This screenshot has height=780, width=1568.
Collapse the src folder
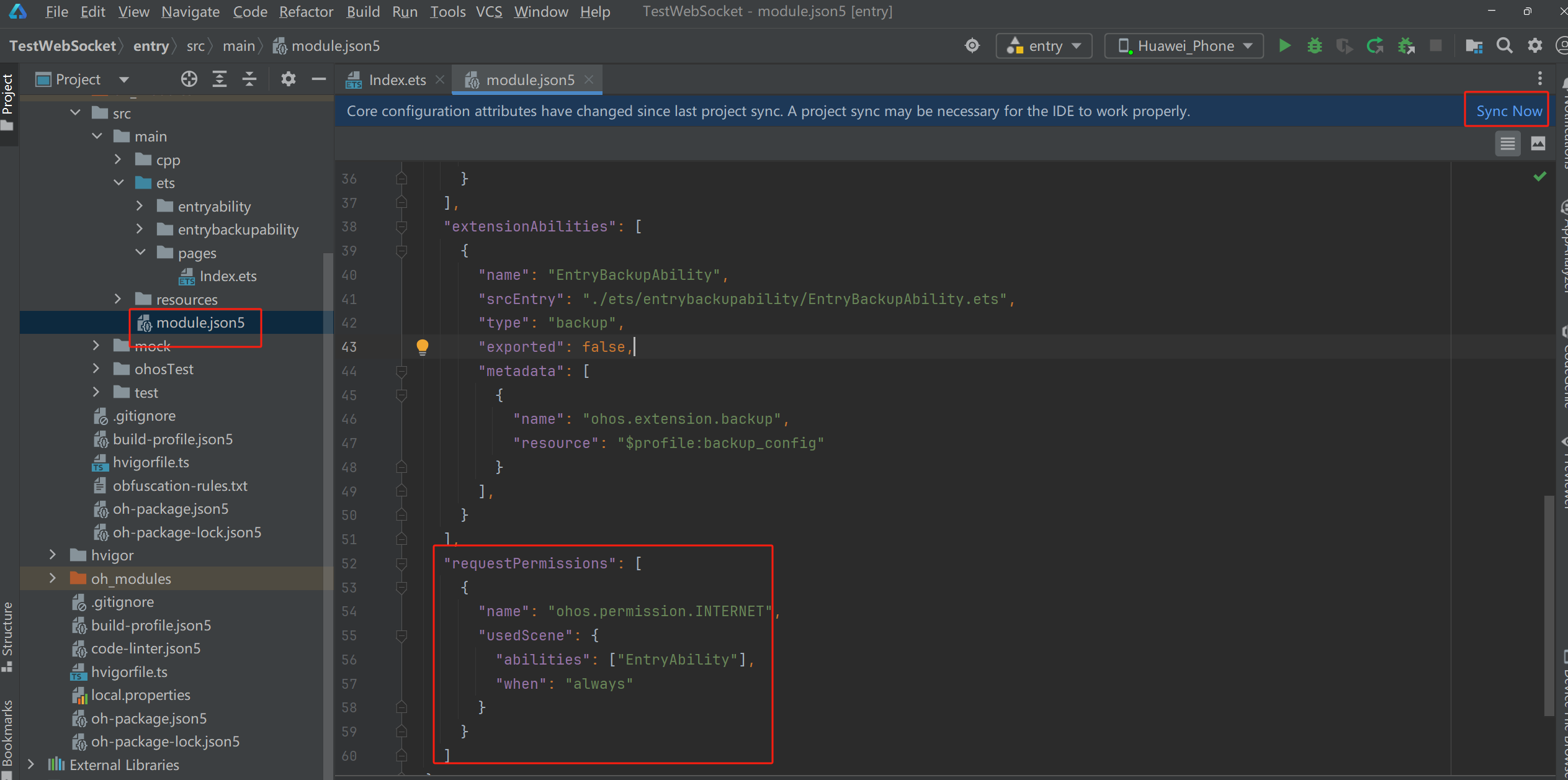75,113
